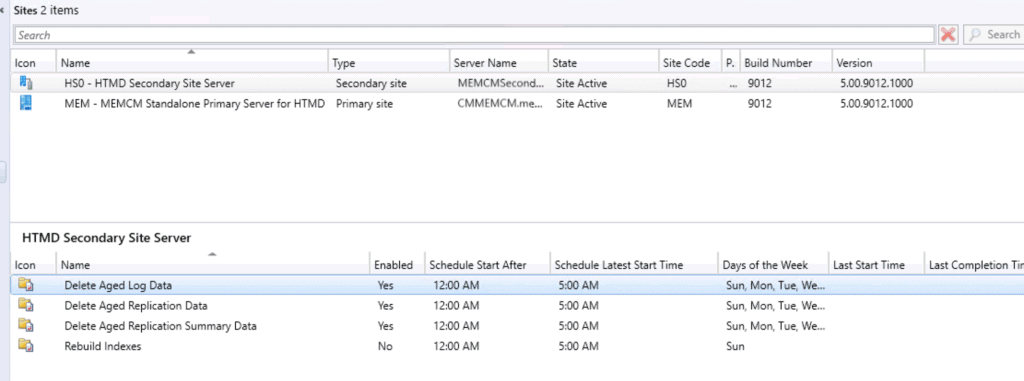Click Delete Aged Replication Summary Data icon

pyautogui.click(x=26, y=325)
